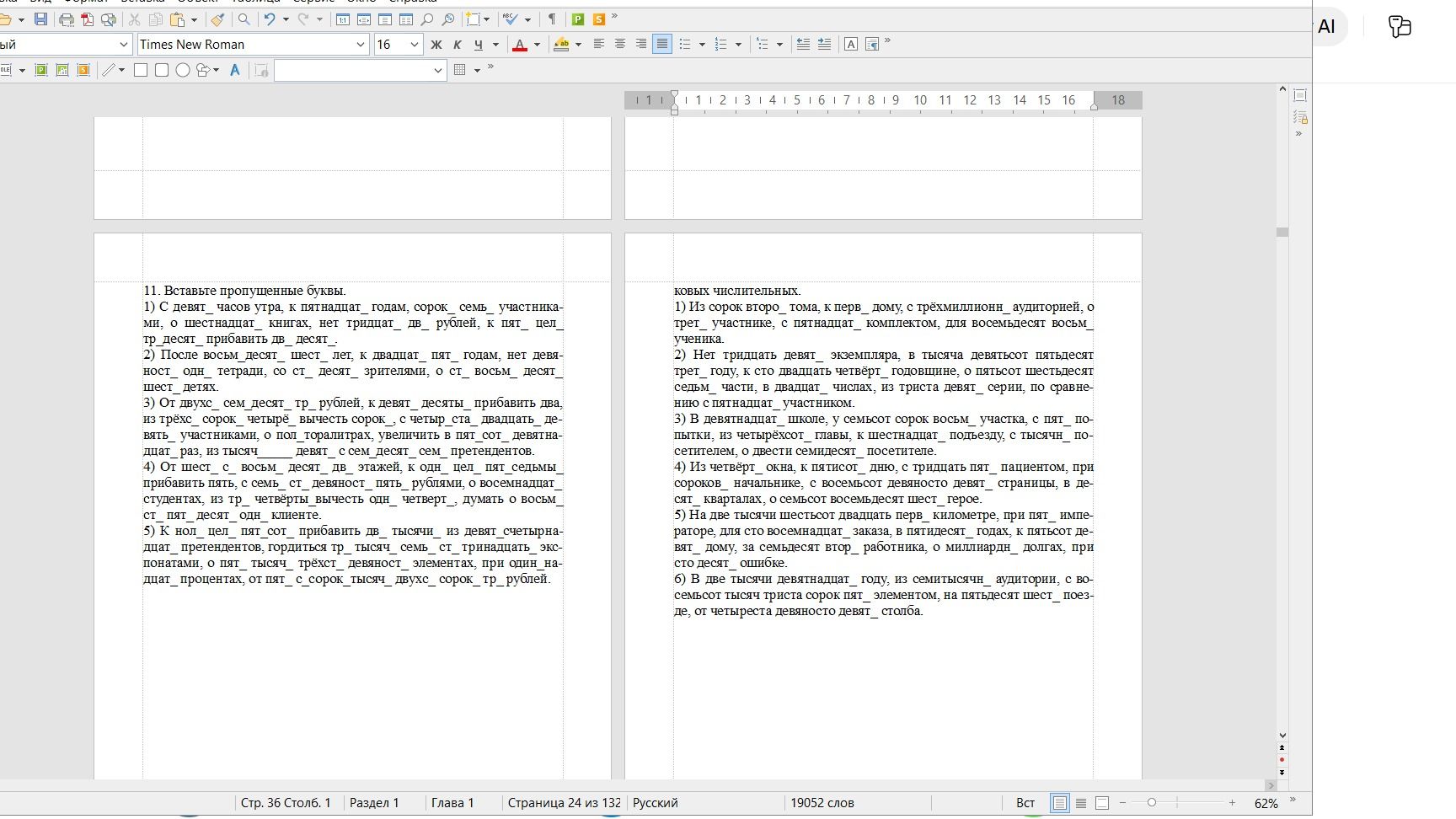
Task: Open paragraph formatting dialog icon
Action: 872,44
